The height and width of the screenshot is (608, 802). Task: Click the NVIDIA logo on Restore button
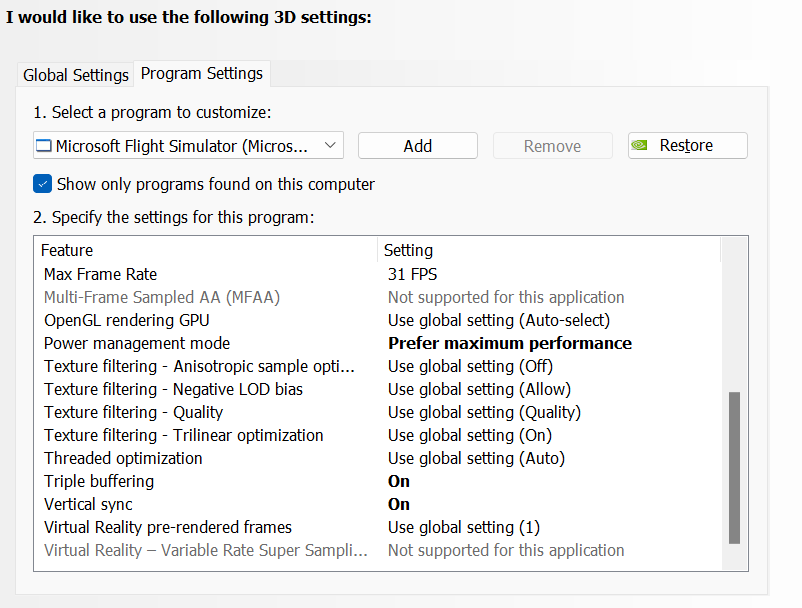click(641, 146)
